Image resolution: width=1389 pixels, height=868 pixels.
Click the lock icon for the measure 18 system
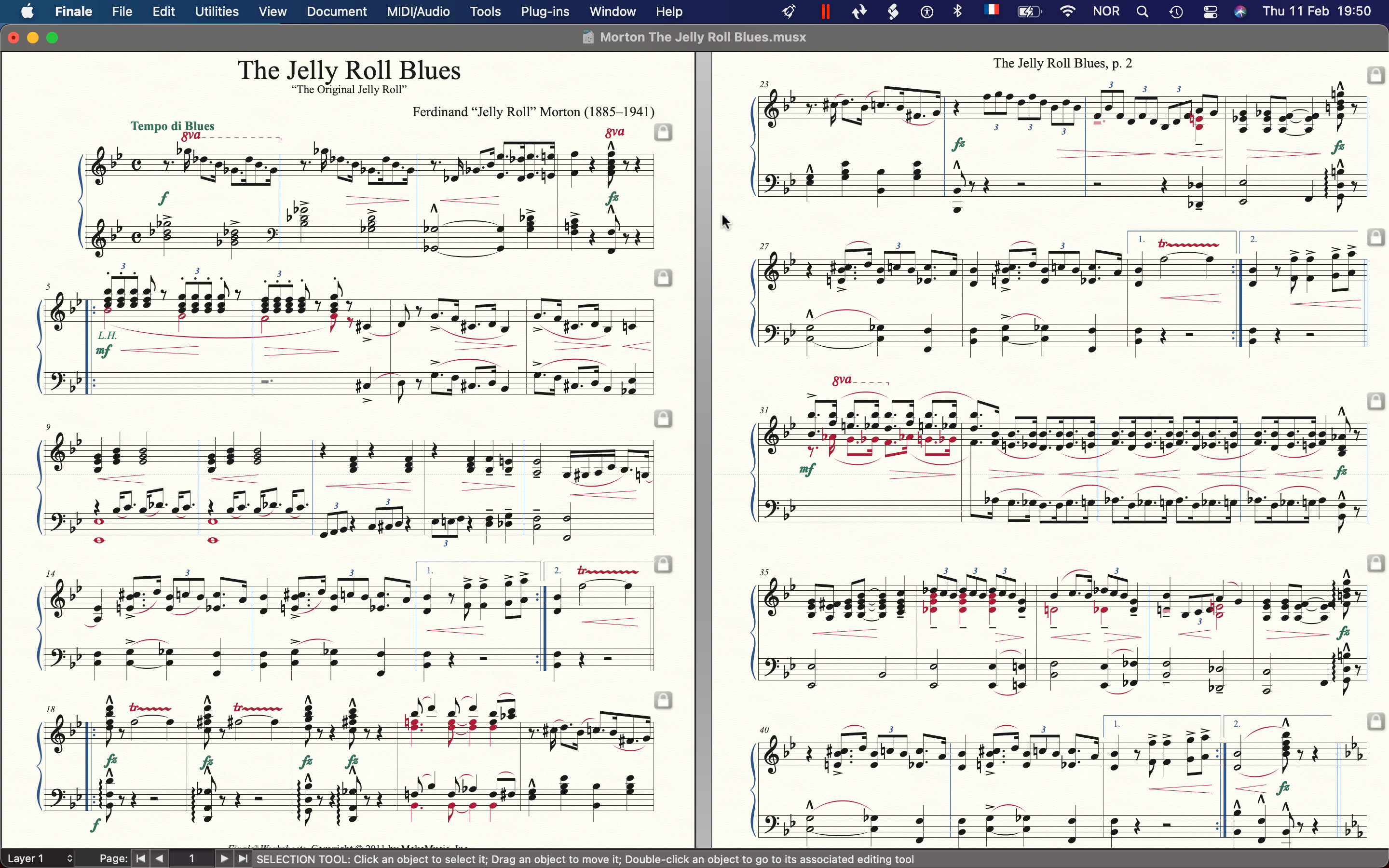click(x=664, y=700)
